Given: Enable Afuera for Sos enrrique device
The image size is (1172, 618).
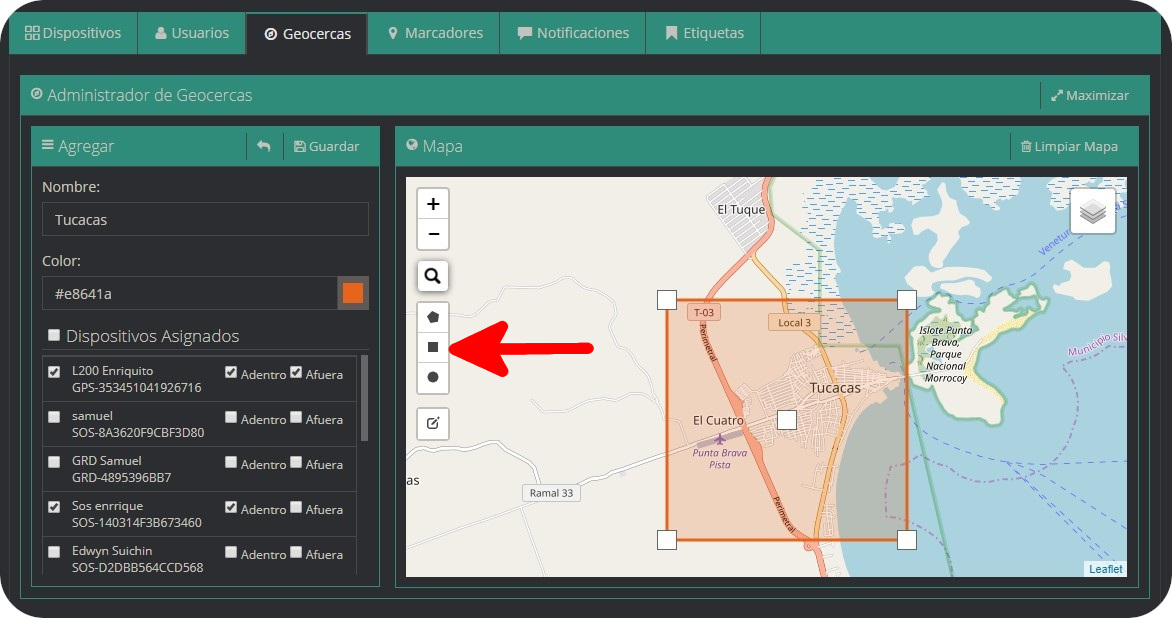Looking at the screenshot, I should 296,507.
